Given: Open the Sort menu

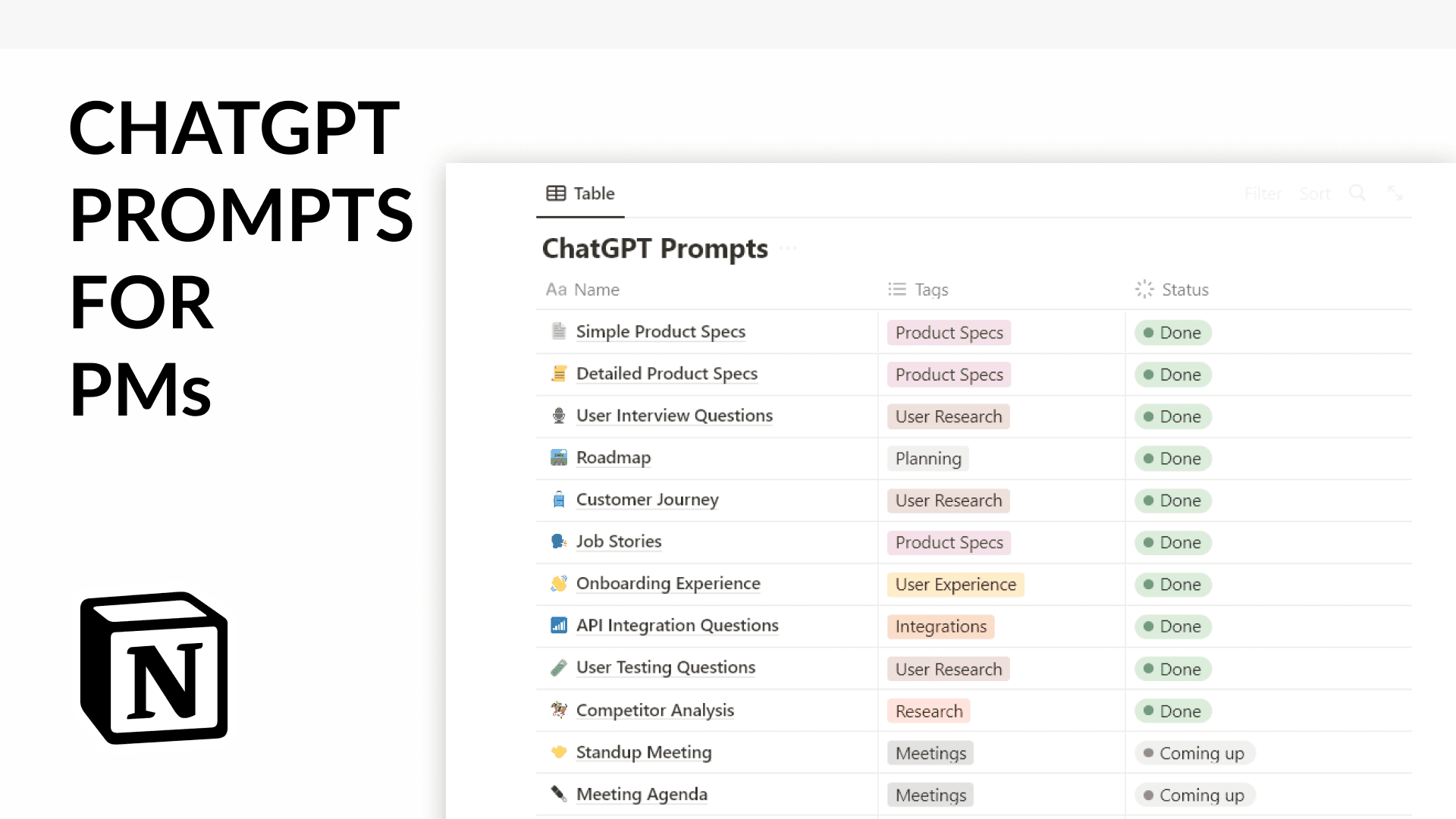Looking at the screenshot, I should [1315, 193].
